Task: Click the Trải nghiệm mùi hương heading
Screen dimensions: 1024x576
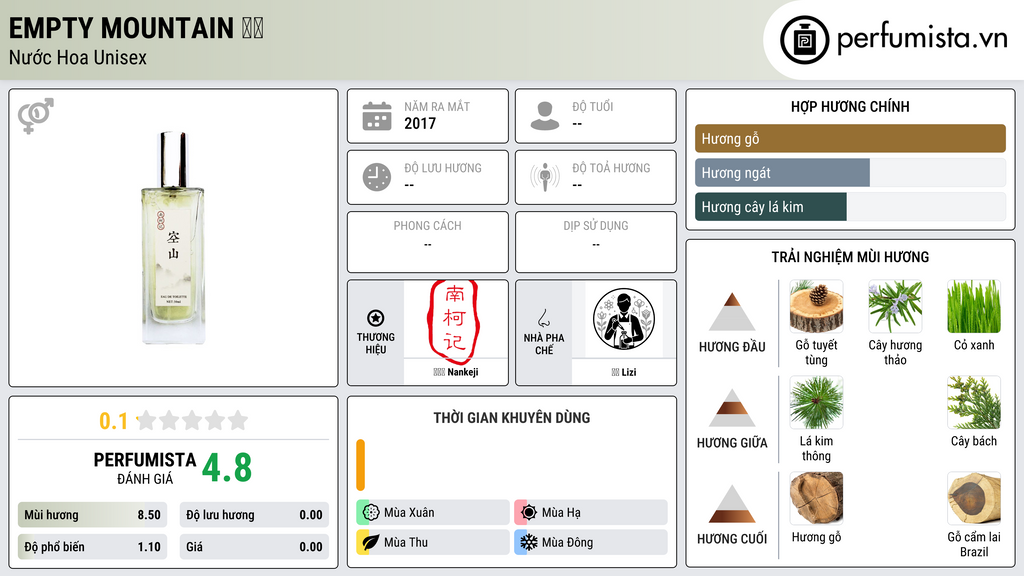Action: [850, 257]
